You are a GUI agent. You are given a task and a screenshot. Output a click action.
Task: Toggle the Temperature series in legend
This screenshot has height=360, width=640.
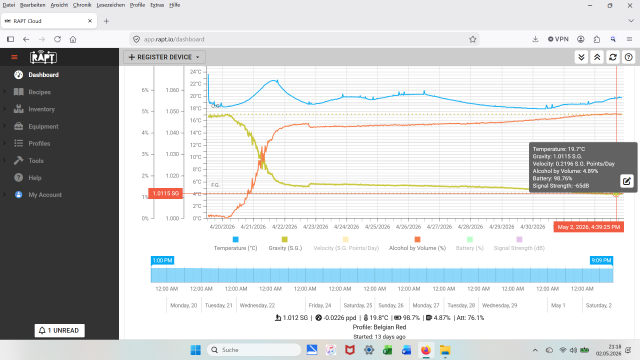point(236,244)
